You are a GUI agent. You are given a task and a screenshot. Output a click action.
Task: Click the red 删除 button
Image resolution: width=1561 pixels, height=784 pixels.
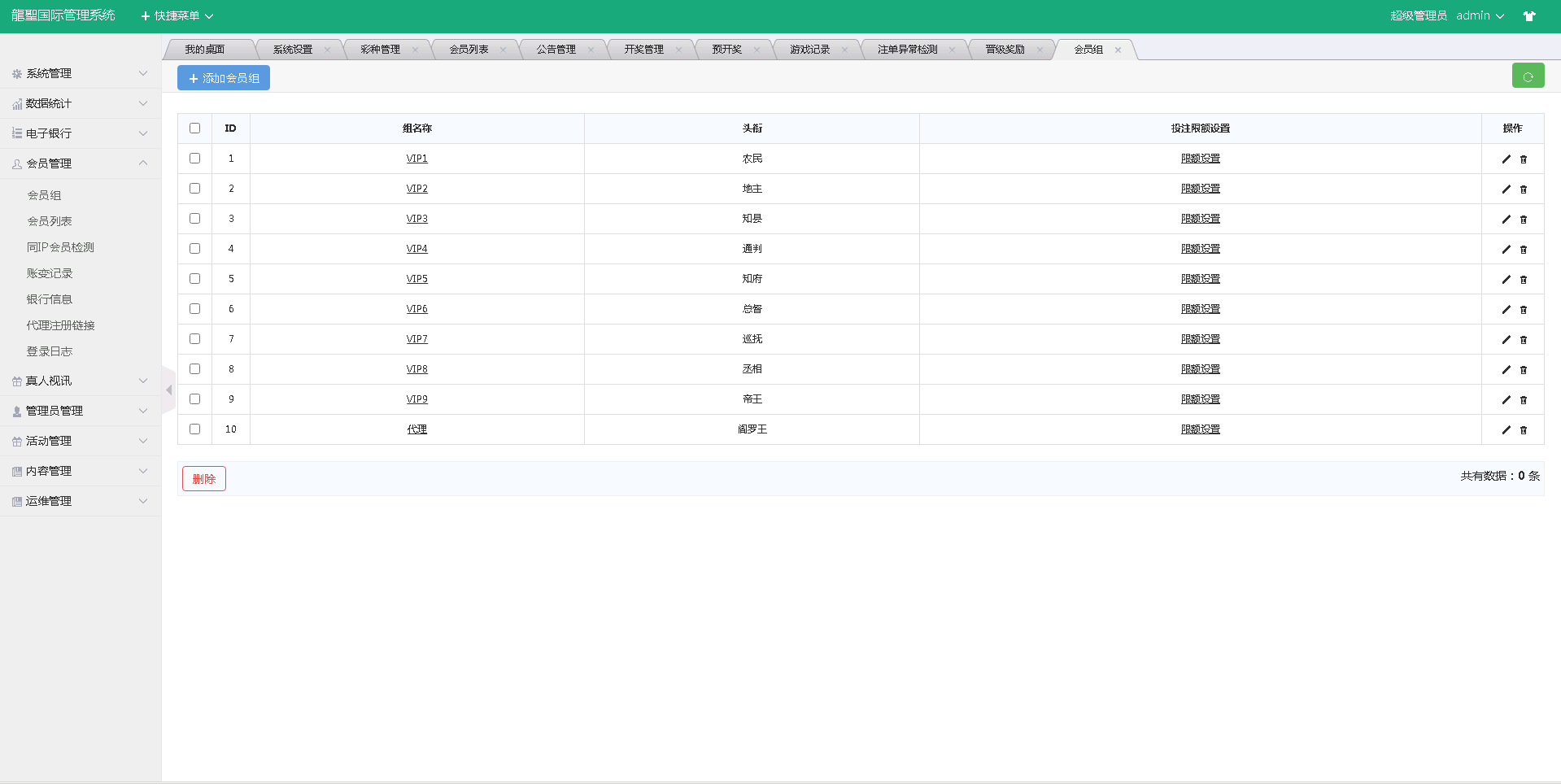[203, 479]
